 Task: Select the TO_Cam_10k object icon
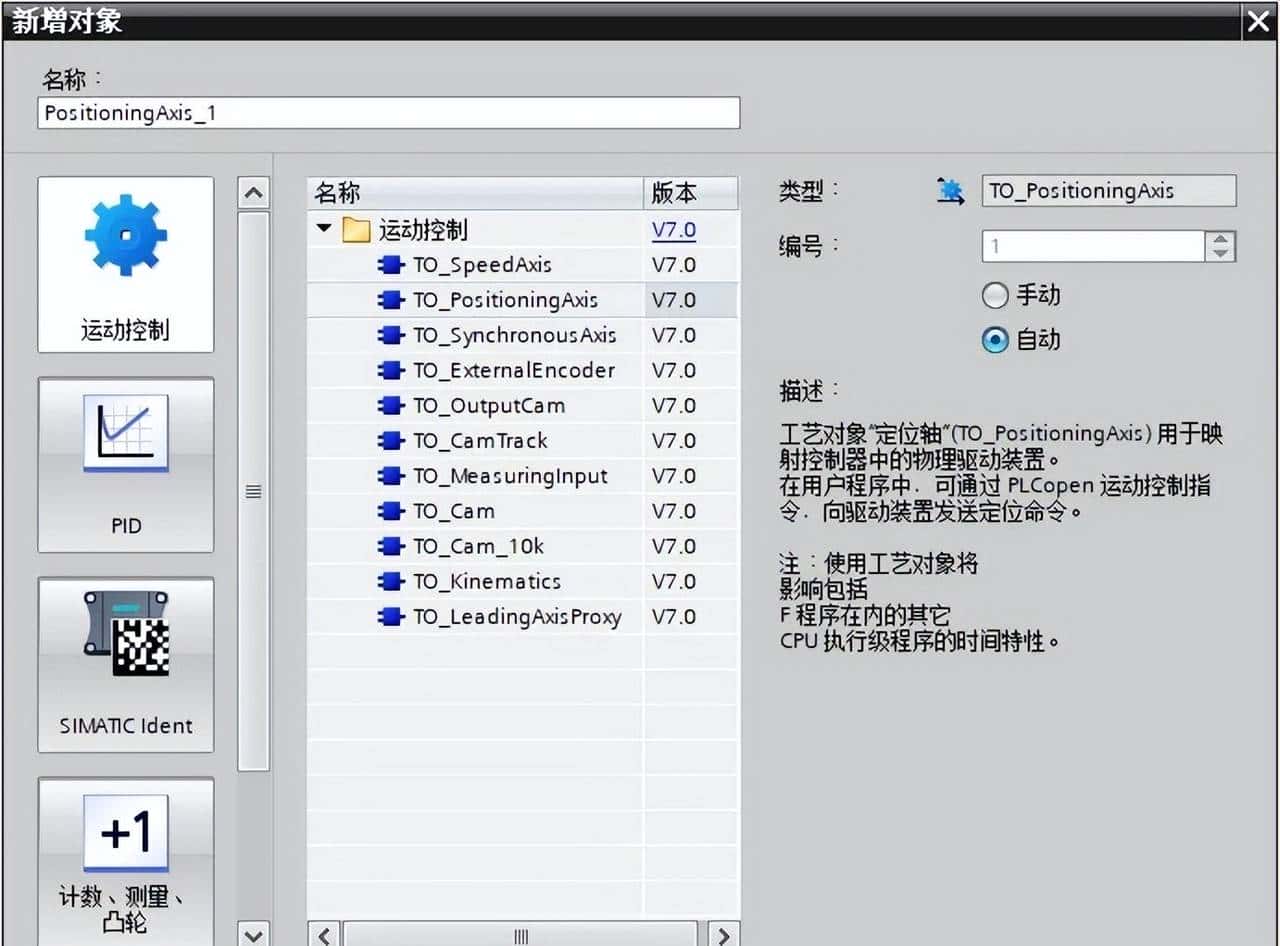tap(390, 546)
